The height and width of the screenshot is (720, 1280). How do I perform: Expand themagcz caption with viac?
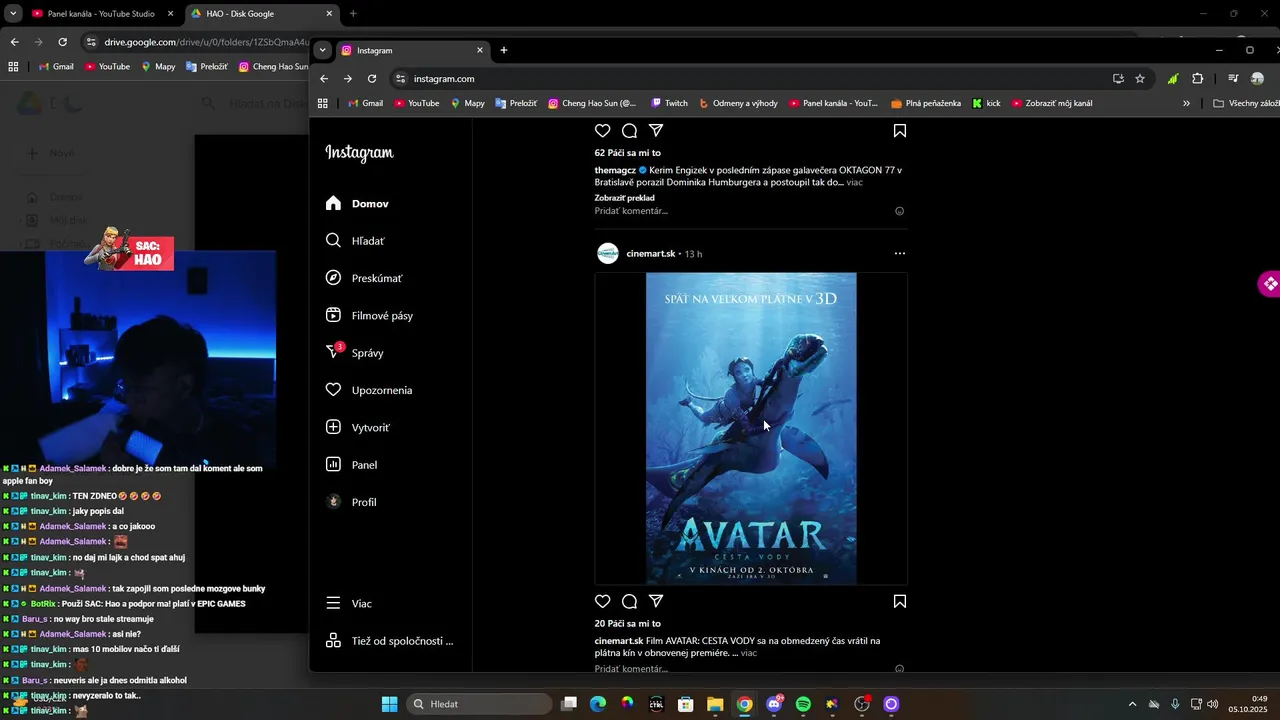[855, 183]
